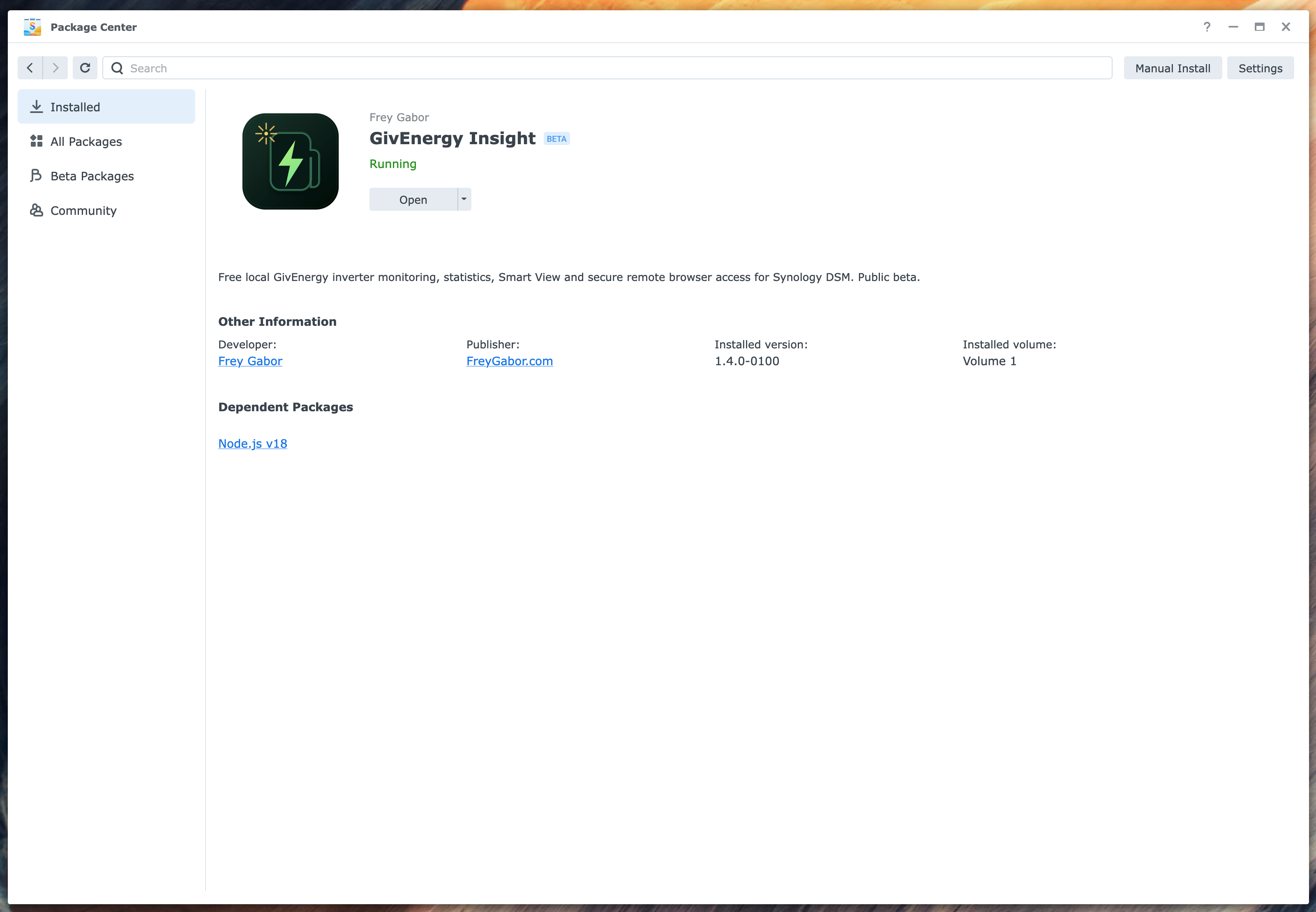The height and width of the screenshot is (912, 1316).
Task: Open Package Center Settings
Action: tap(1260, 68)
